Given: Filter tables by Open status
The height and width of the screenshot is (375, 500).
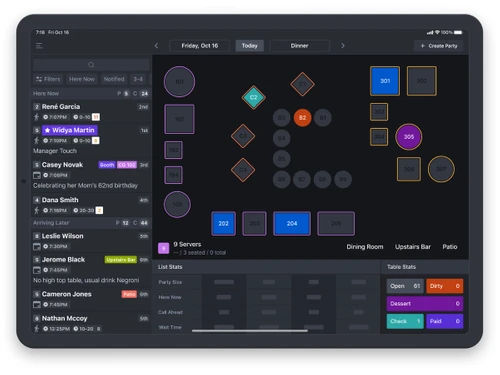Looking at the screenshot, I should 405,286.
